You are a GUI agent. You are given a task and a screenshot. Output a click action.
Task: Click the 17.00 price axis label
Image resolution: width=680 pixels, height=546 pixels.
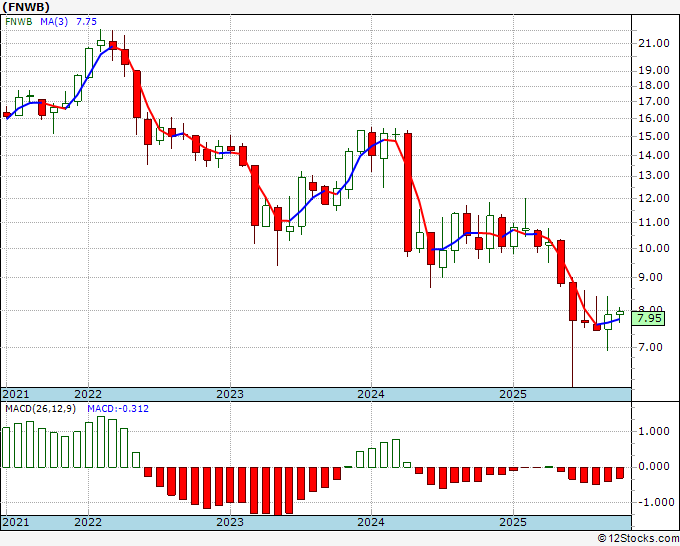click(654, 101)
